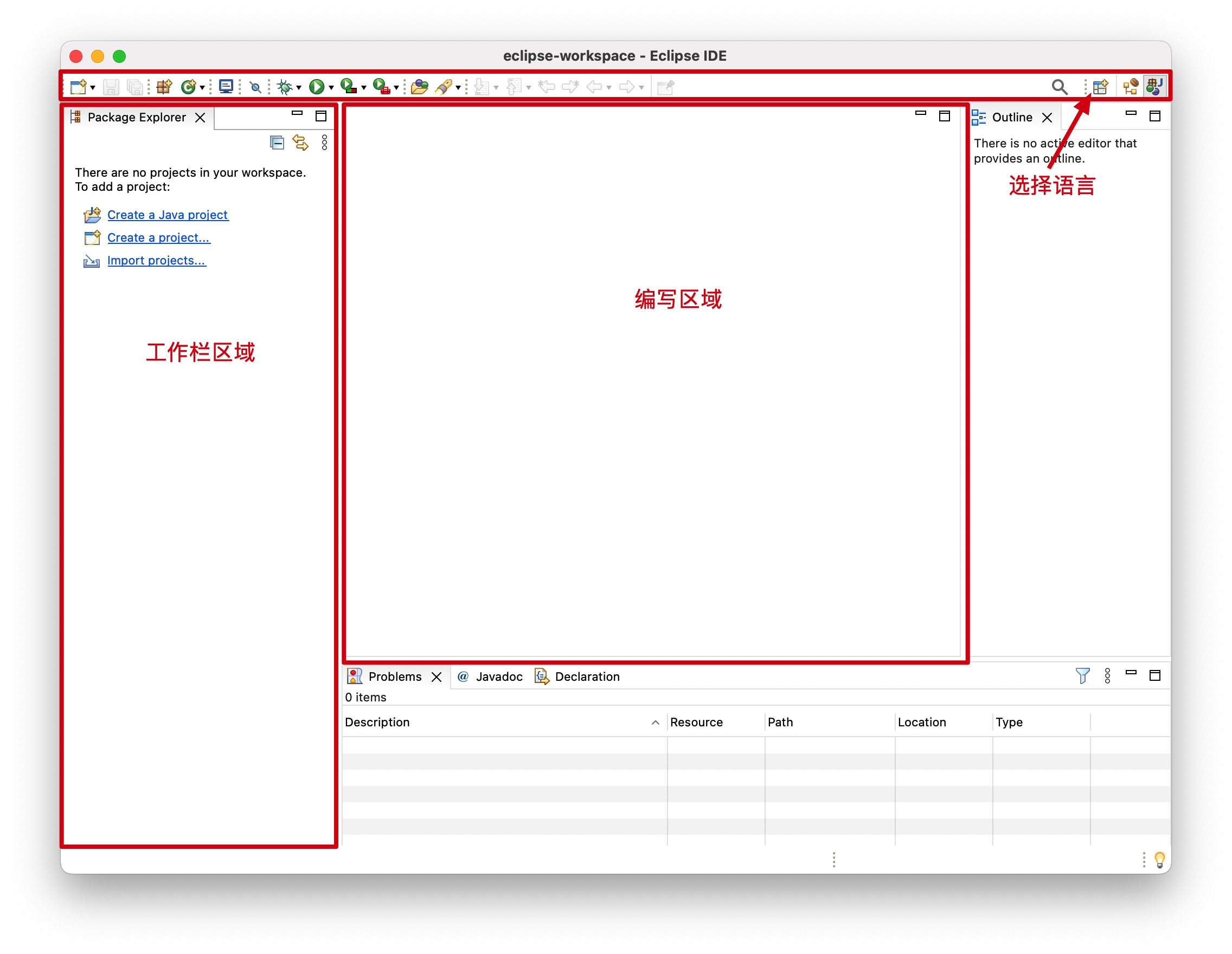Click the Back navigation arrow

pyautogui.click(x=594, y=87)
